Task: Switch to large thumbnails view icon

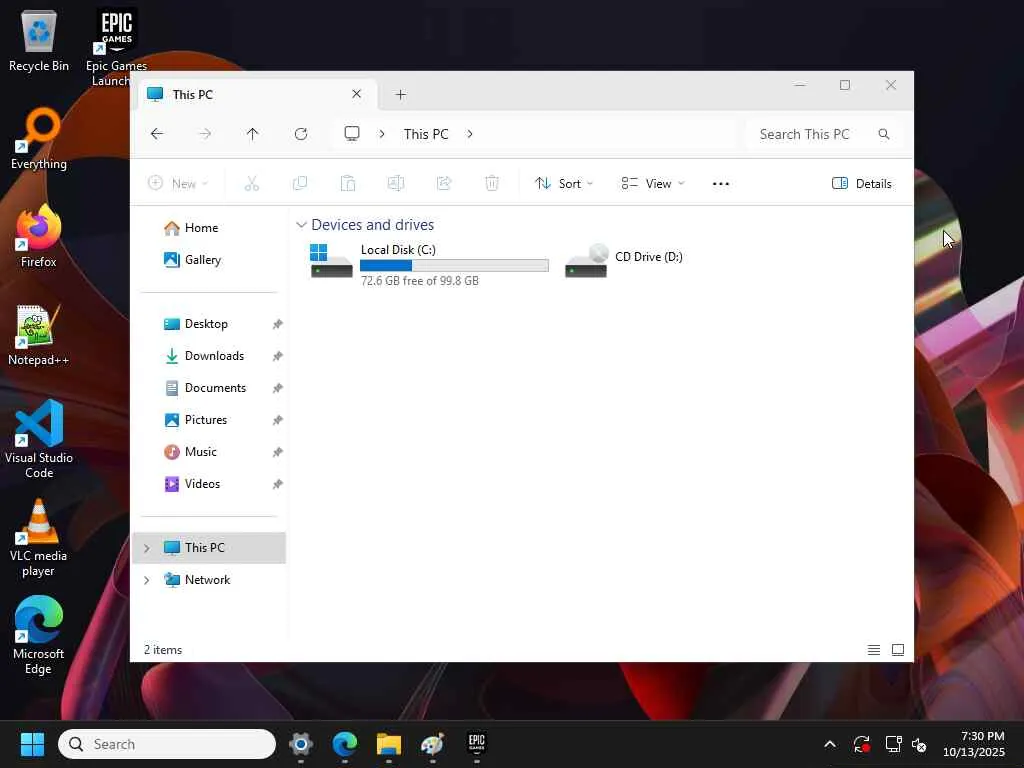Action: 898,650
